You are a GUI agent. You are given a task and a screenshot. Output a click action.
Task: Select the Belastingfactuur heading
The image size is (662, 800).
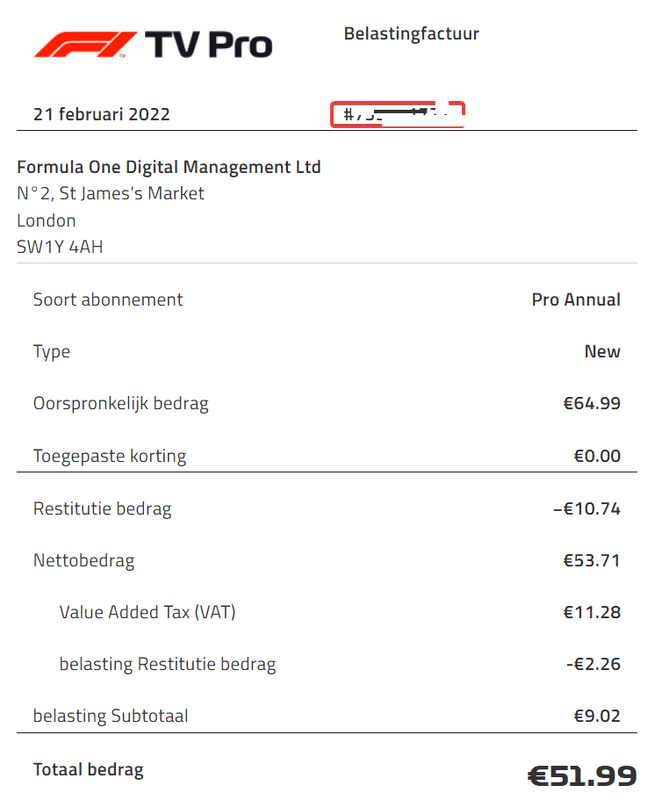click(x=411, y=34)
